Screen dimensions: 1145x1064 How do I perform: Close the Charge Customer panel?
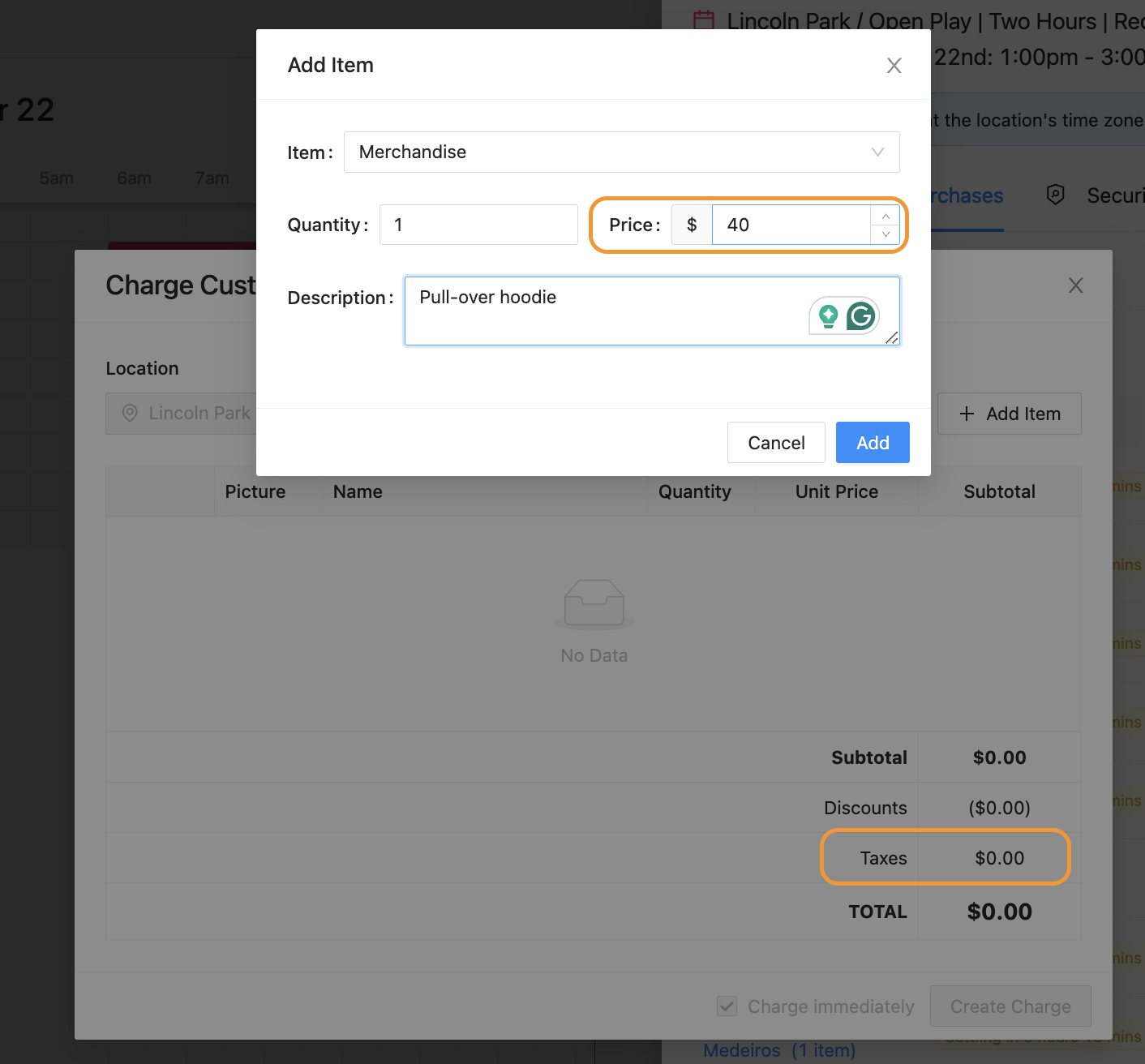point(1075,285)
